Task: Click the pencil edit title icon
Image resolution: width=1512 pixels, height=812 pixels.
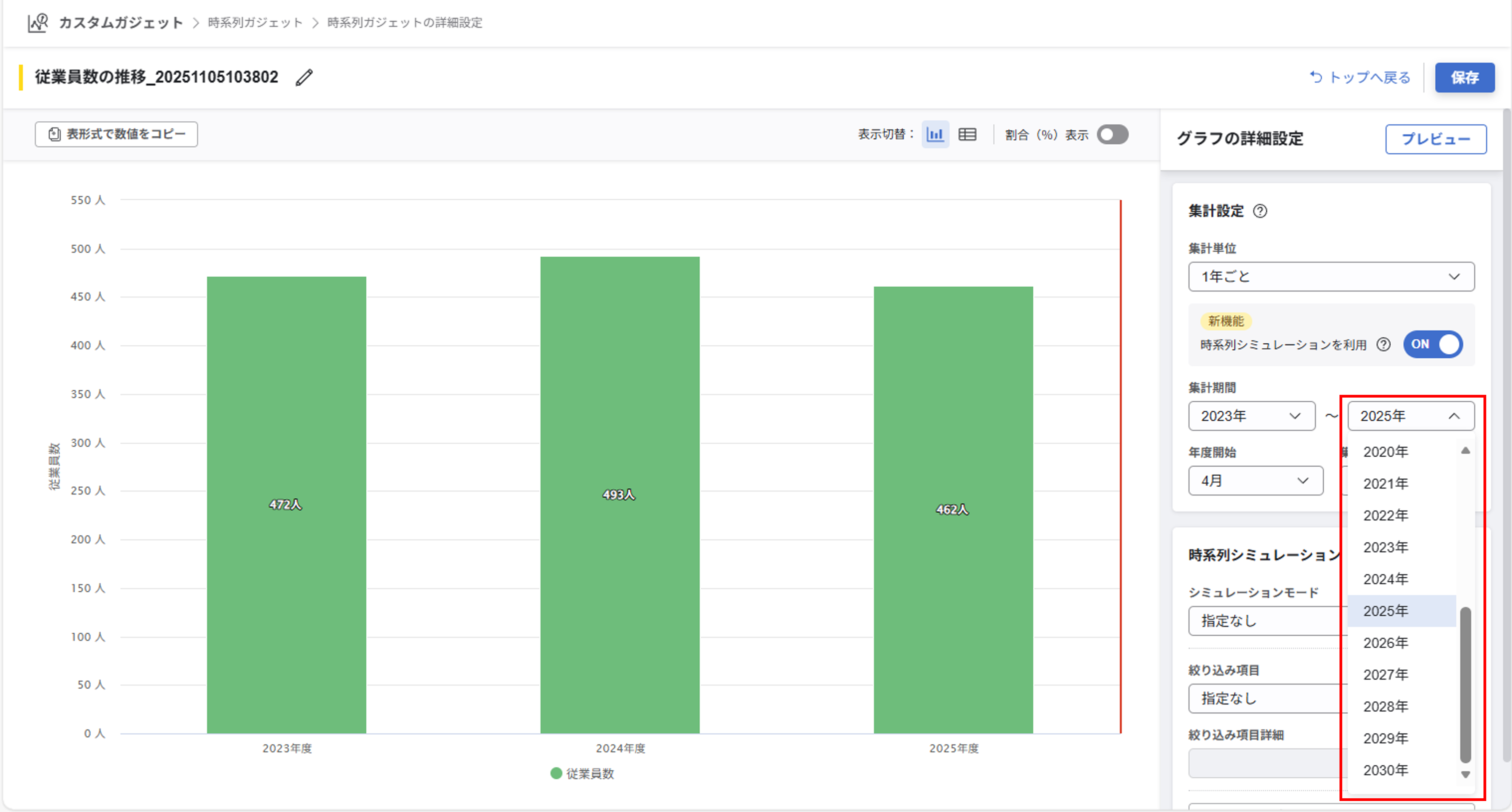Action: [x=304, y=78]
